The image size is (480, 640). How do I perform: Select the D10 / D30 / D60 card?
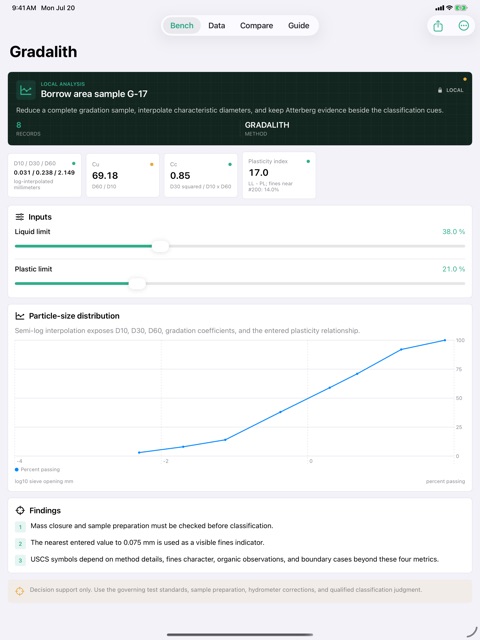click(x=44, y=176)
